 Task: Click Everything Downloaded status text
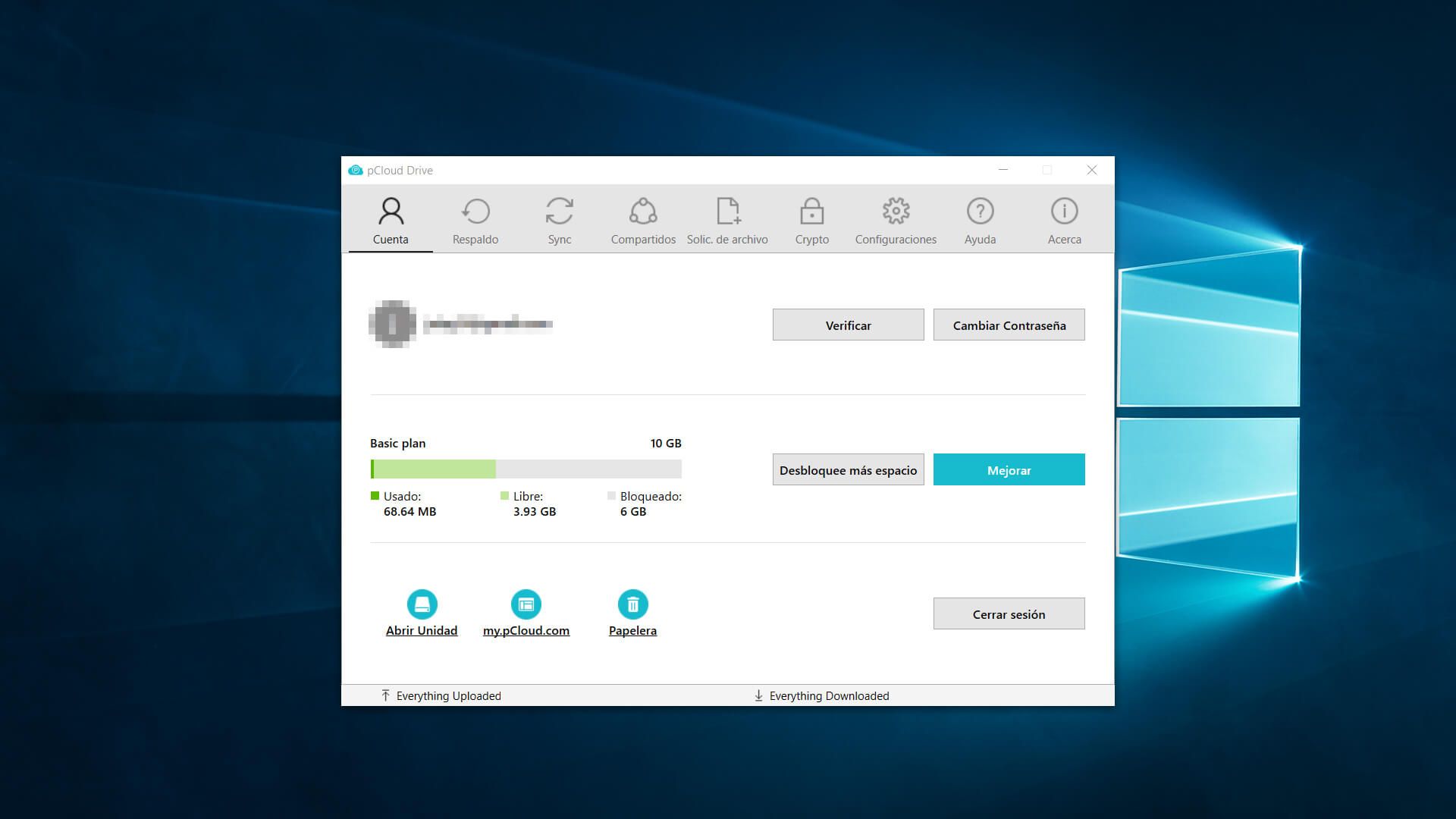[x=829, y=696]
